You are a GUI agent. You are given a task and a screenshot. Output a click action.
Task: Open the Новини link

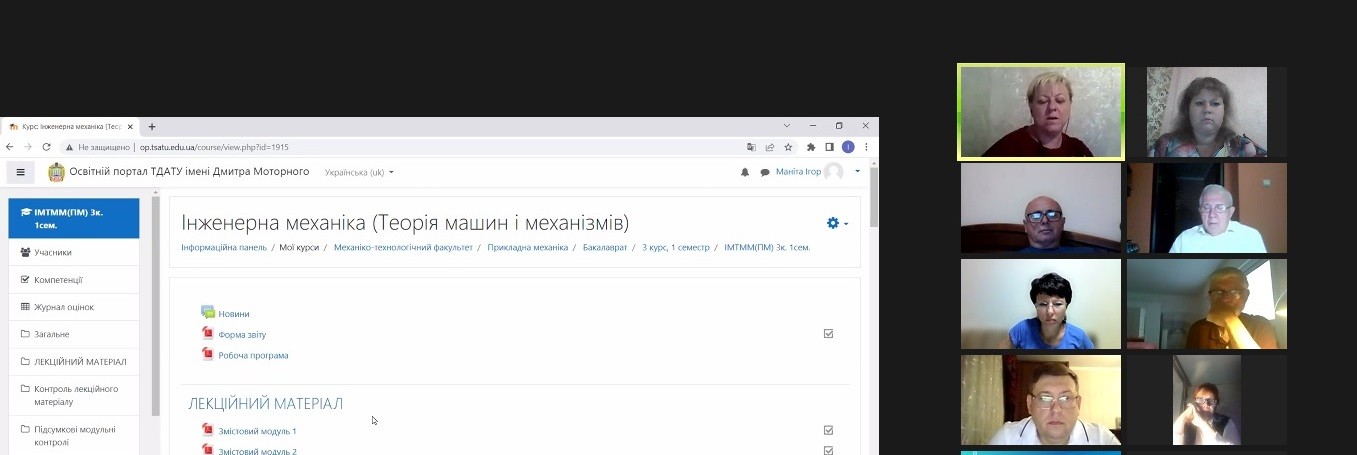point(234,314)
